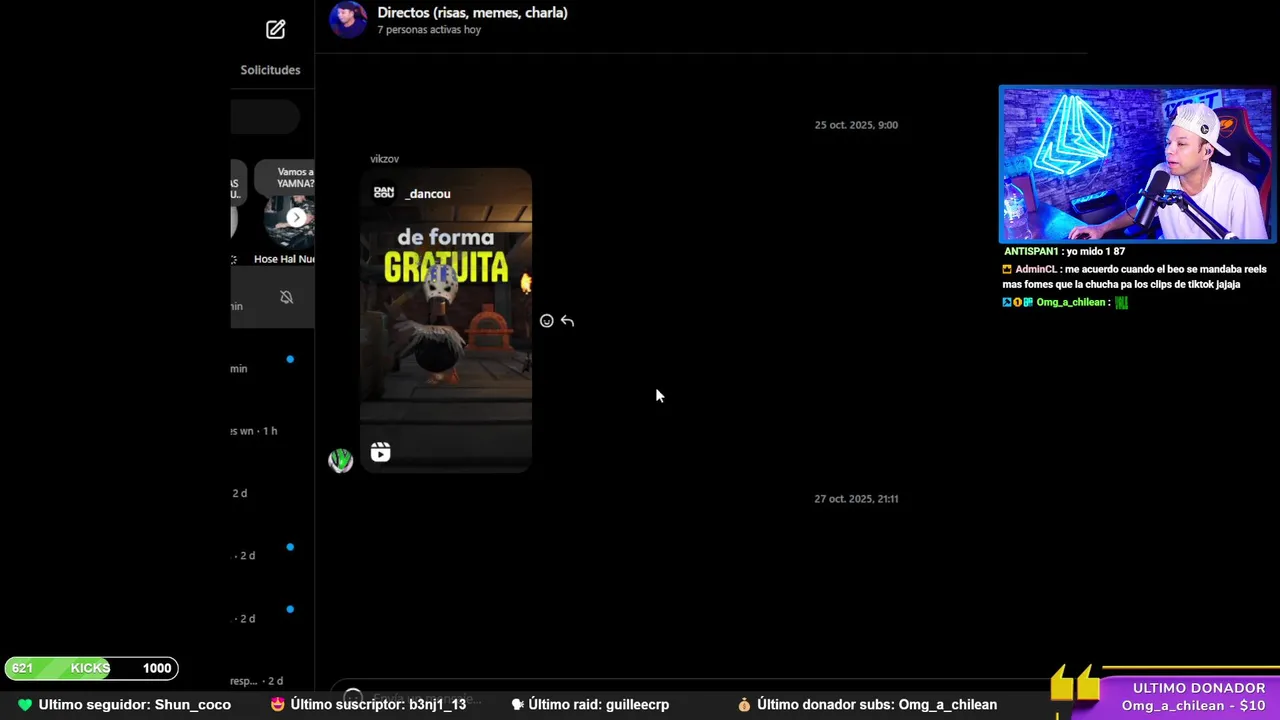Click the compose new message icon
The height and width of the screenshot is (720, 1280).
276,29
